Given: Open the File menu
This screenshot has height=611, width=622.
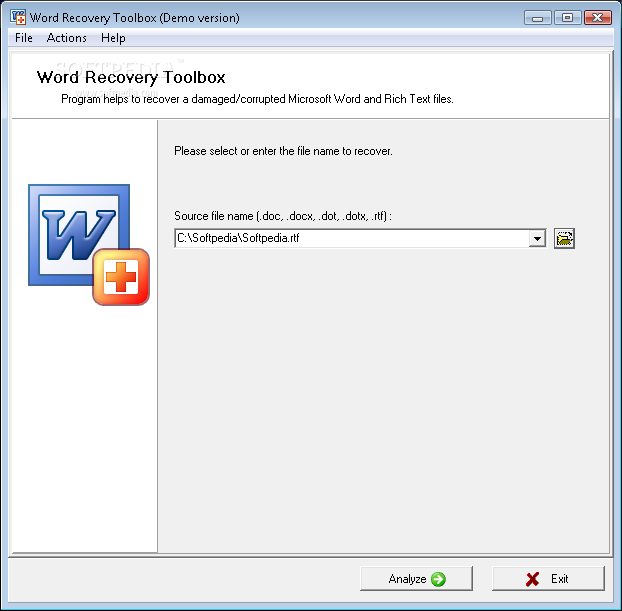Looking at the screenshot, I should click(x=24, y=38).
